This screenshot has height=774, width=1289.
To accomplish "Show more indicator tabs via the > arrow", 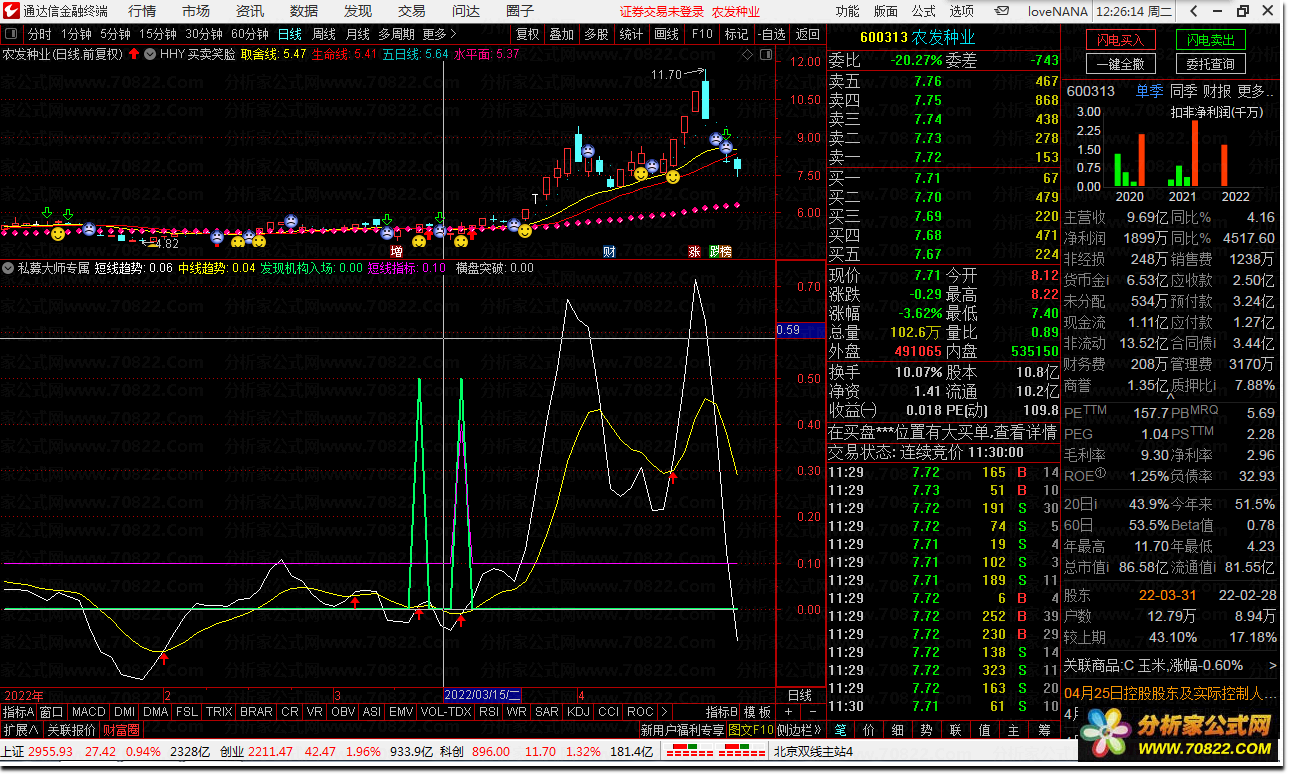I will point(665,712).
